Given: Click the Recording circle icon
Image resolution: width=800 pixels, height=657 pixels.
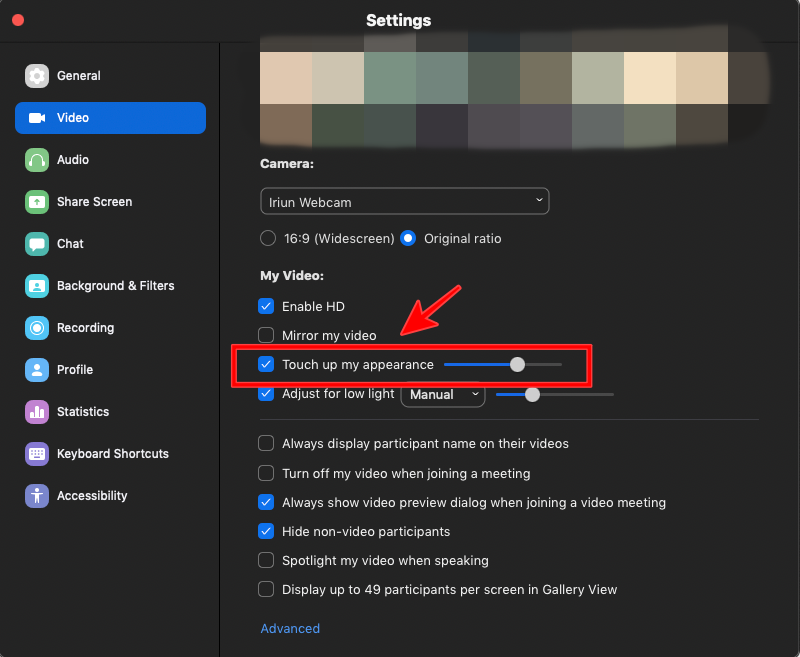Looking at the screenshot, I should click(37, 328).
